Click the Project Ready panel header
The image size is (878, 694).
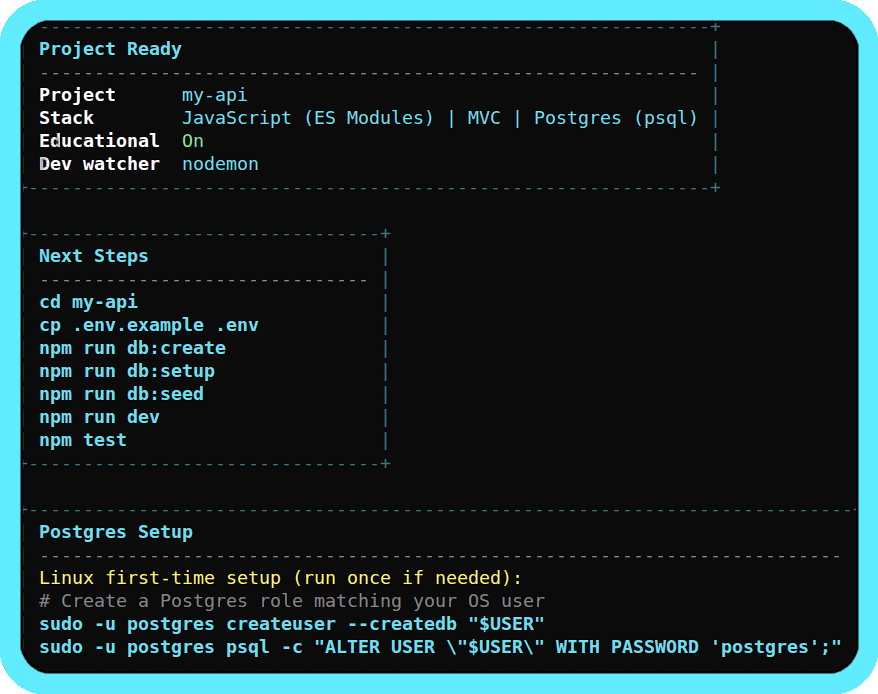110,48
